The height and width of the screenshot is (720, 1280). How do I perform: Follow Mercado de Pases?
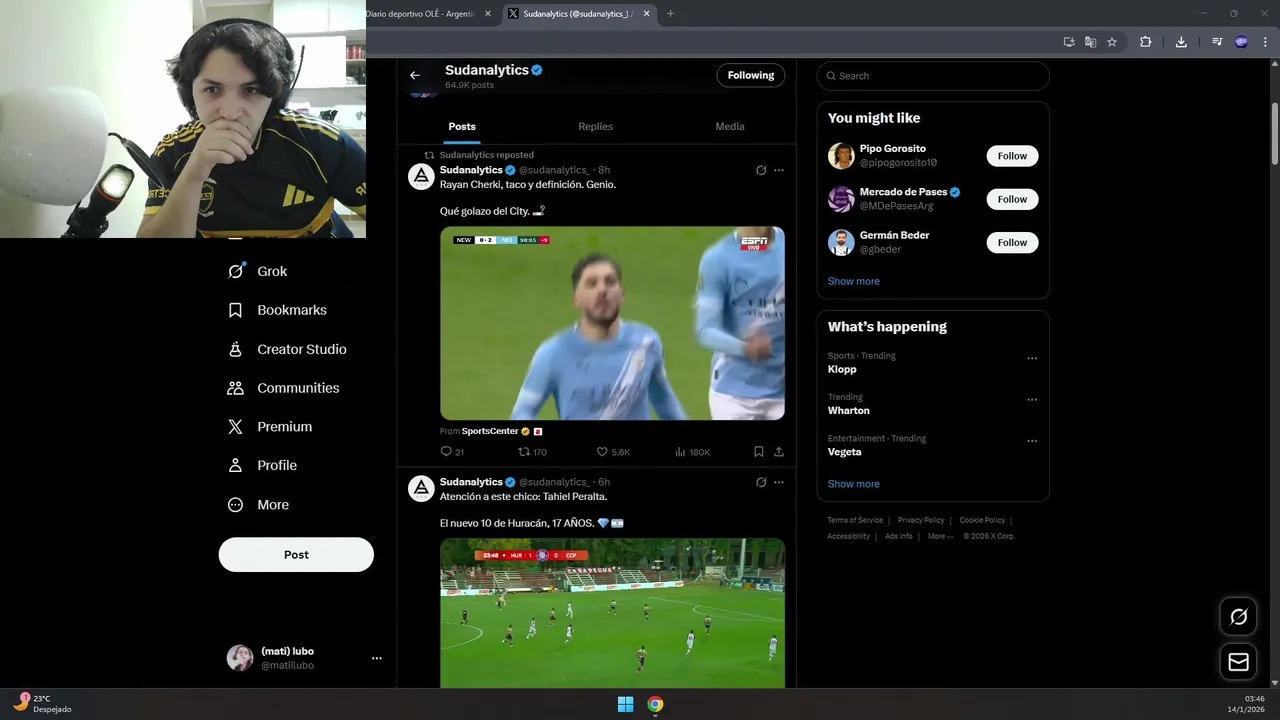point(1012,199)
